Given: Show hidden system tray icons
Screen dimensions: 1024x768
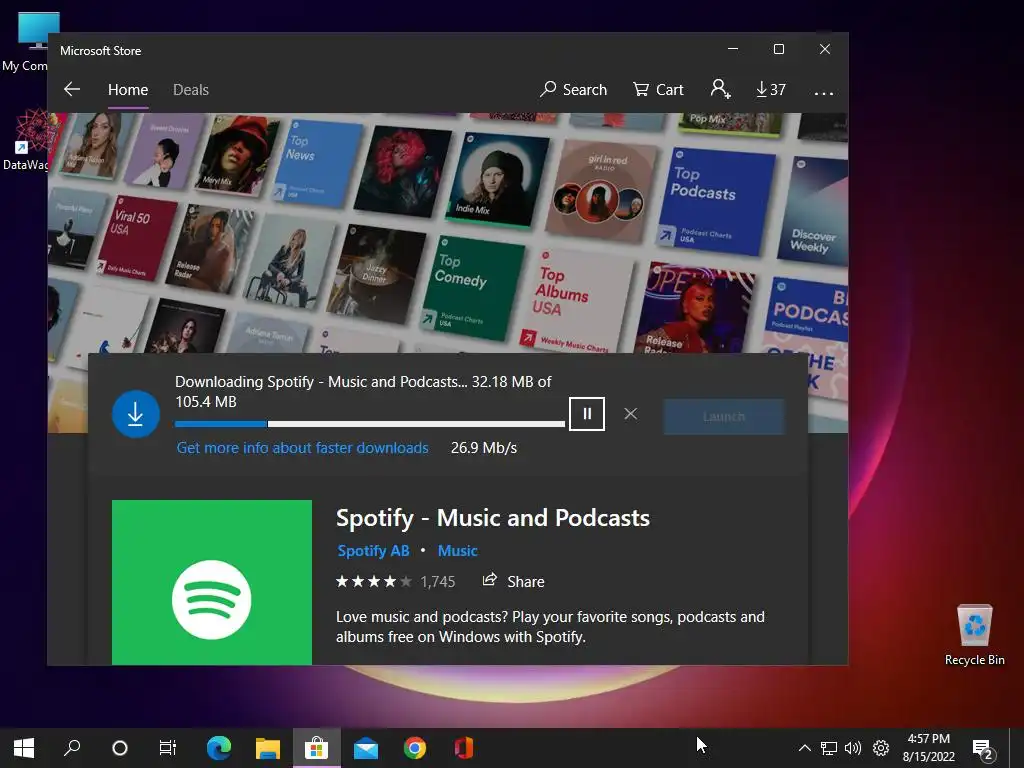Looking at the screenshot, I should point(805,748).
